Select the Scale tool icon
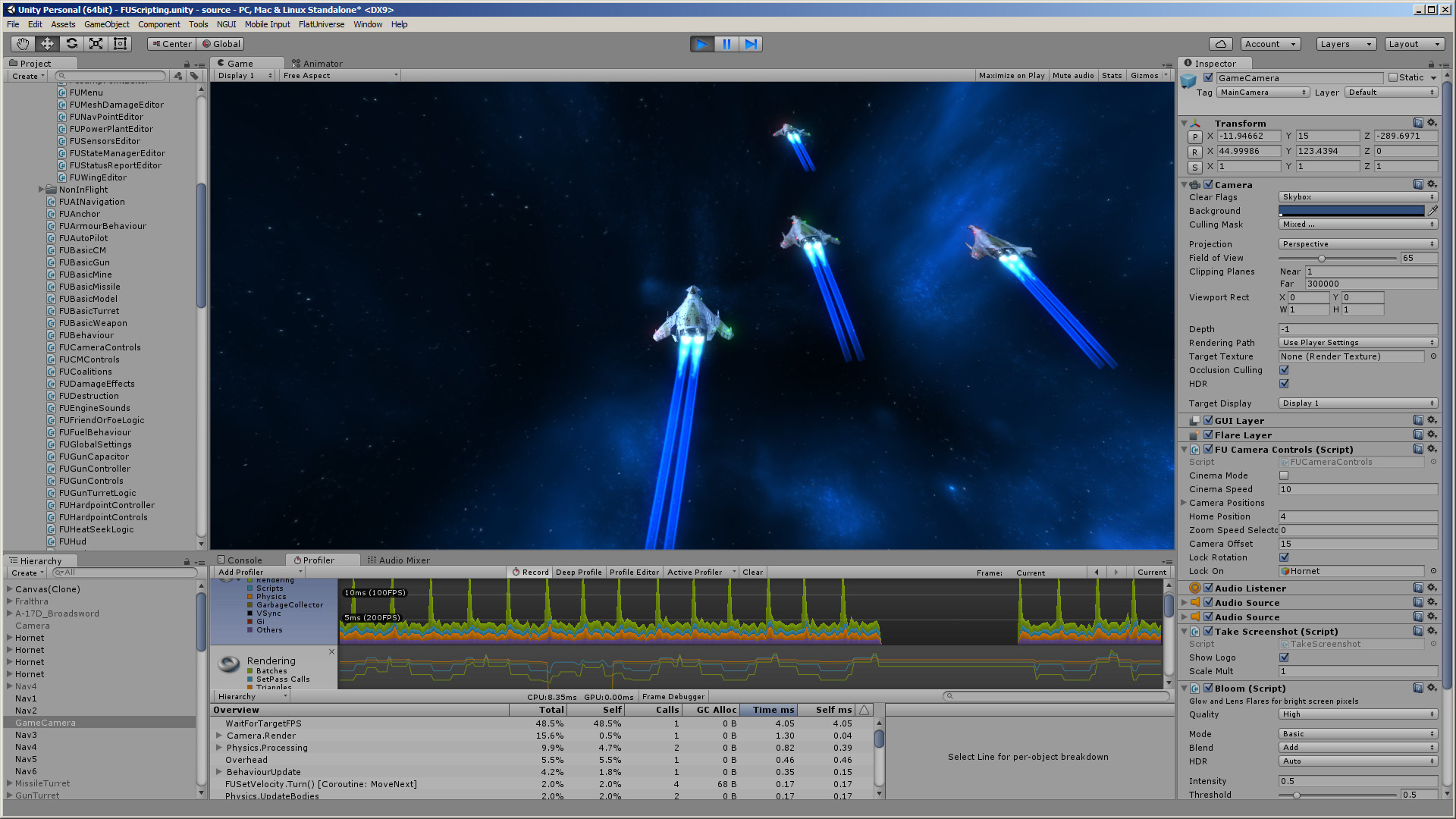Viewport: 1456px width, 819px height. click(x=96, y=44)
